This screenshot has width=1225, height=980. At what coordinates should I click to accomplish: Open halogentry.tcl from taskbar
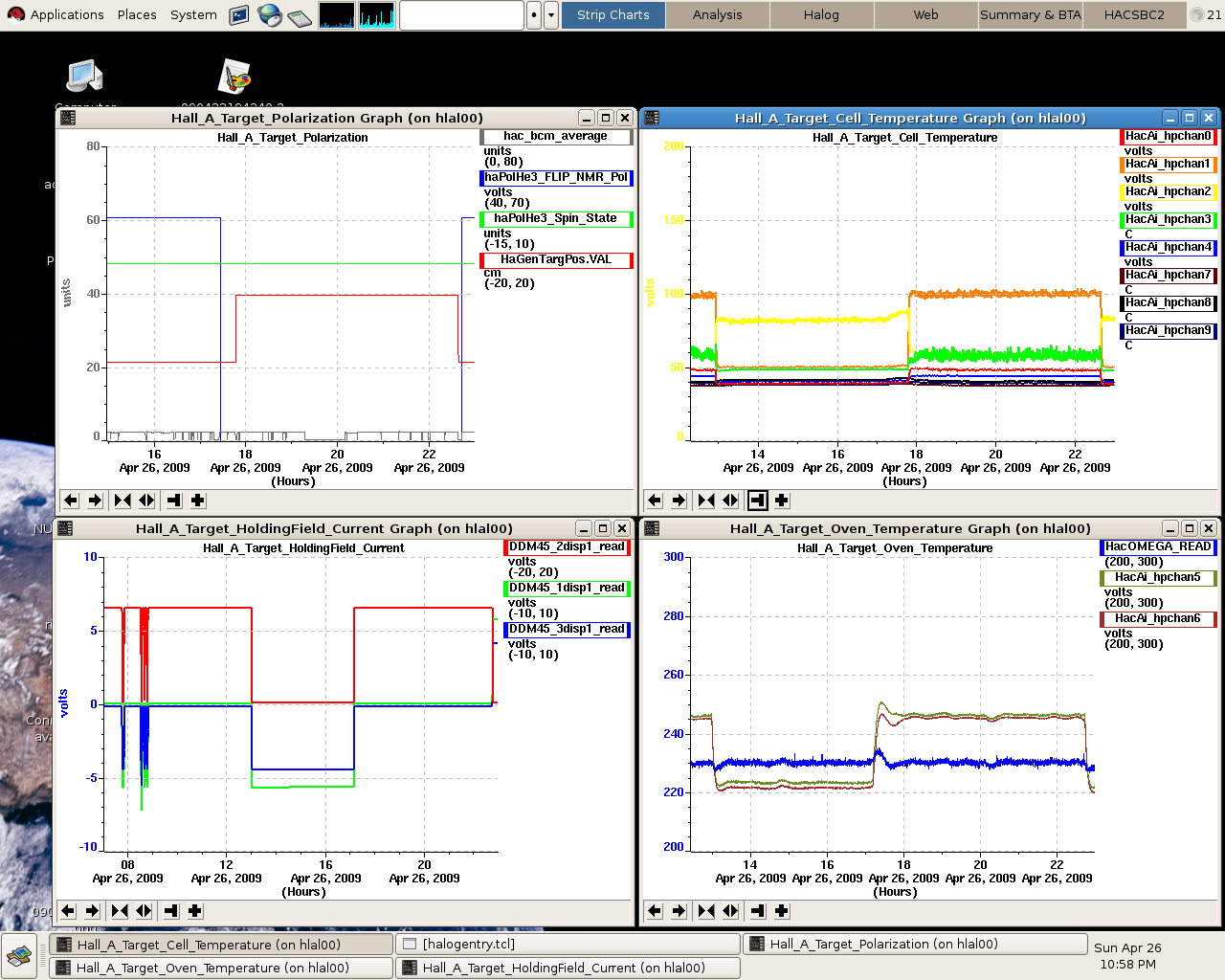[x=568, y=944]
